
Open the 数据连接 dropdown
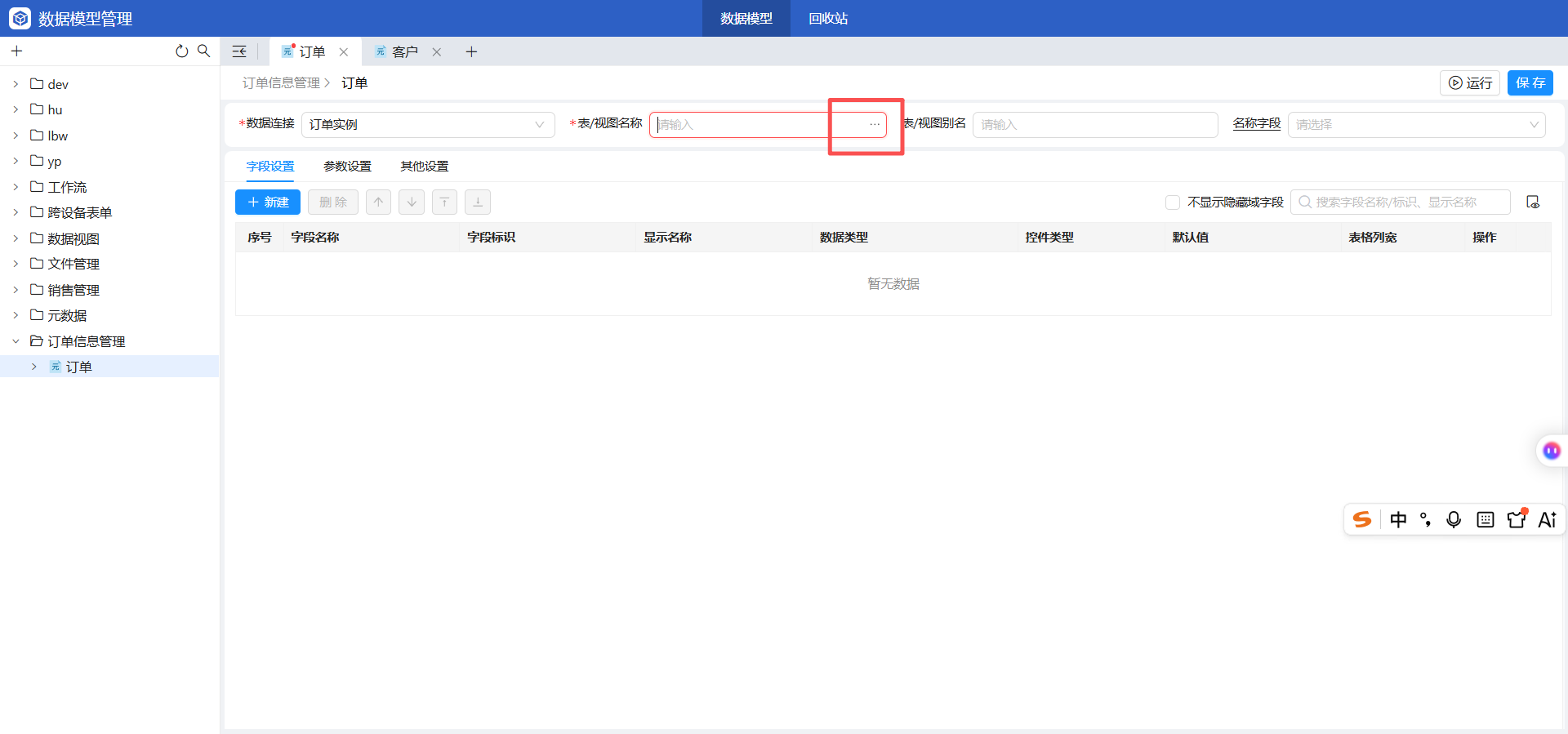[428, 125]
